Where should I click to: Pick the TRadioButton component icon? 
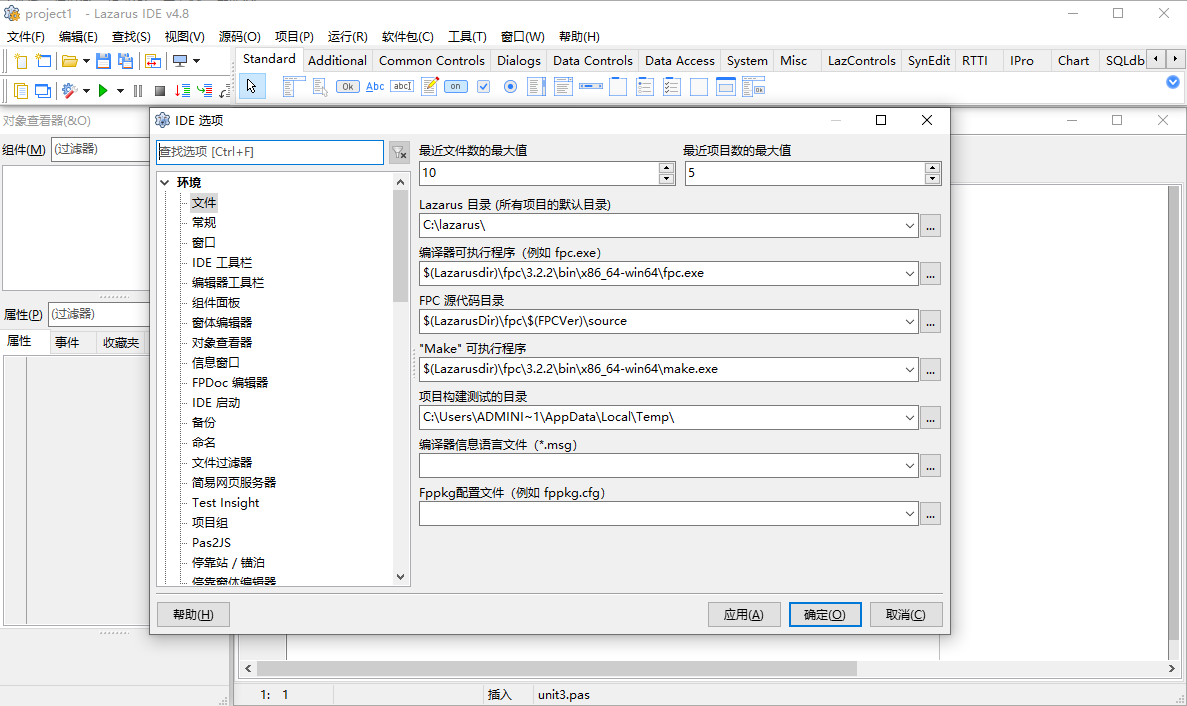tap(510, 87)
